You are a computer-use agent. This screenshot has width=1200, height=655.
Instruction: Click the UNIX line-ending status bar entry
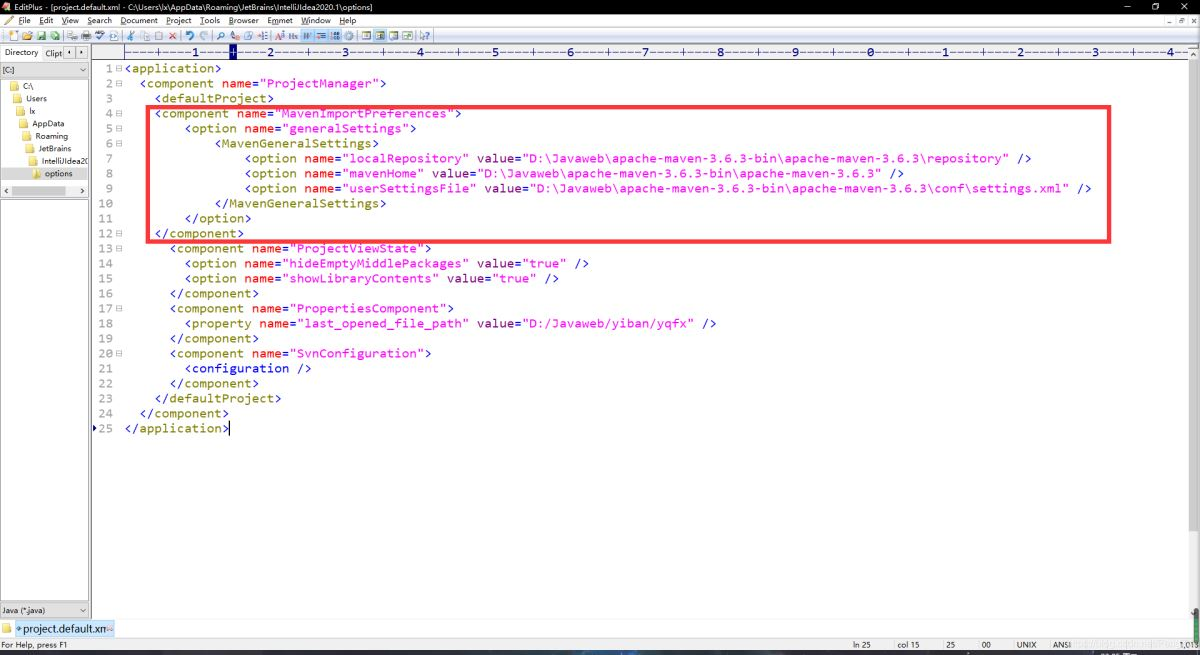coord(1027,645)
